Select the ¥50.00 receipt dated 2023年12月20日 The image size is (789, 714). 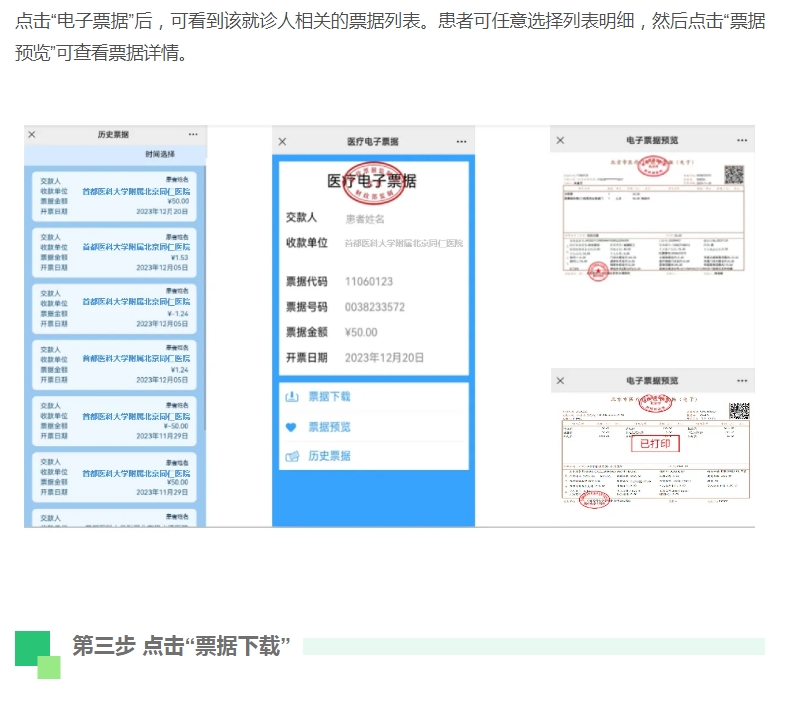tap(114, 195)
